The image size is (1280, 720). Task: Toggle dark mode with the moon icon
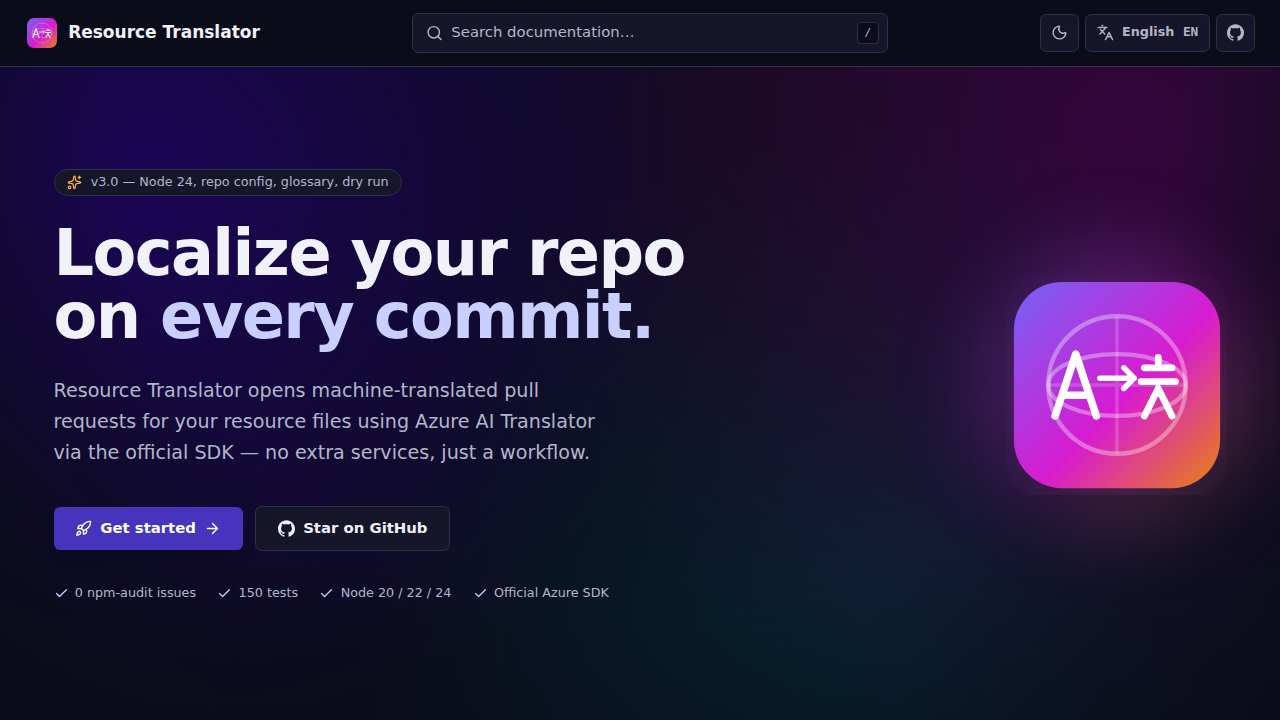tap(1060, 33)
